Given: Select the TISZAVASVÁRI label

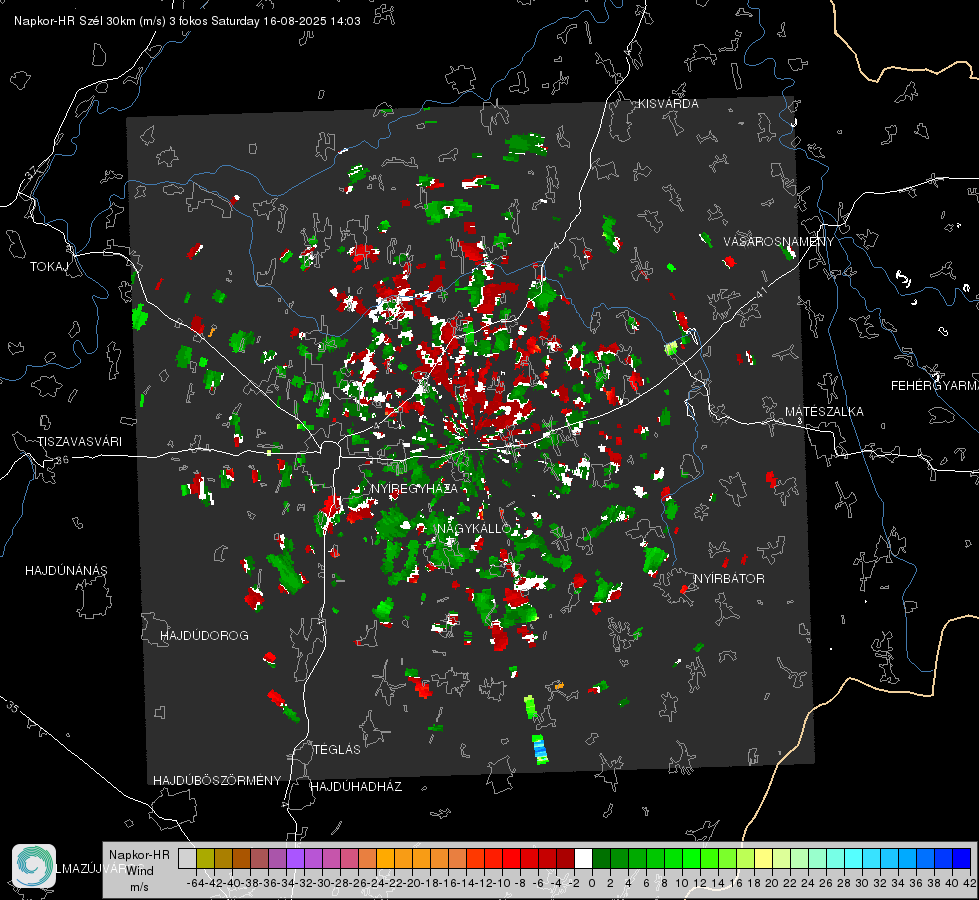Looking at the screenshot, I should tap(79, 442).
